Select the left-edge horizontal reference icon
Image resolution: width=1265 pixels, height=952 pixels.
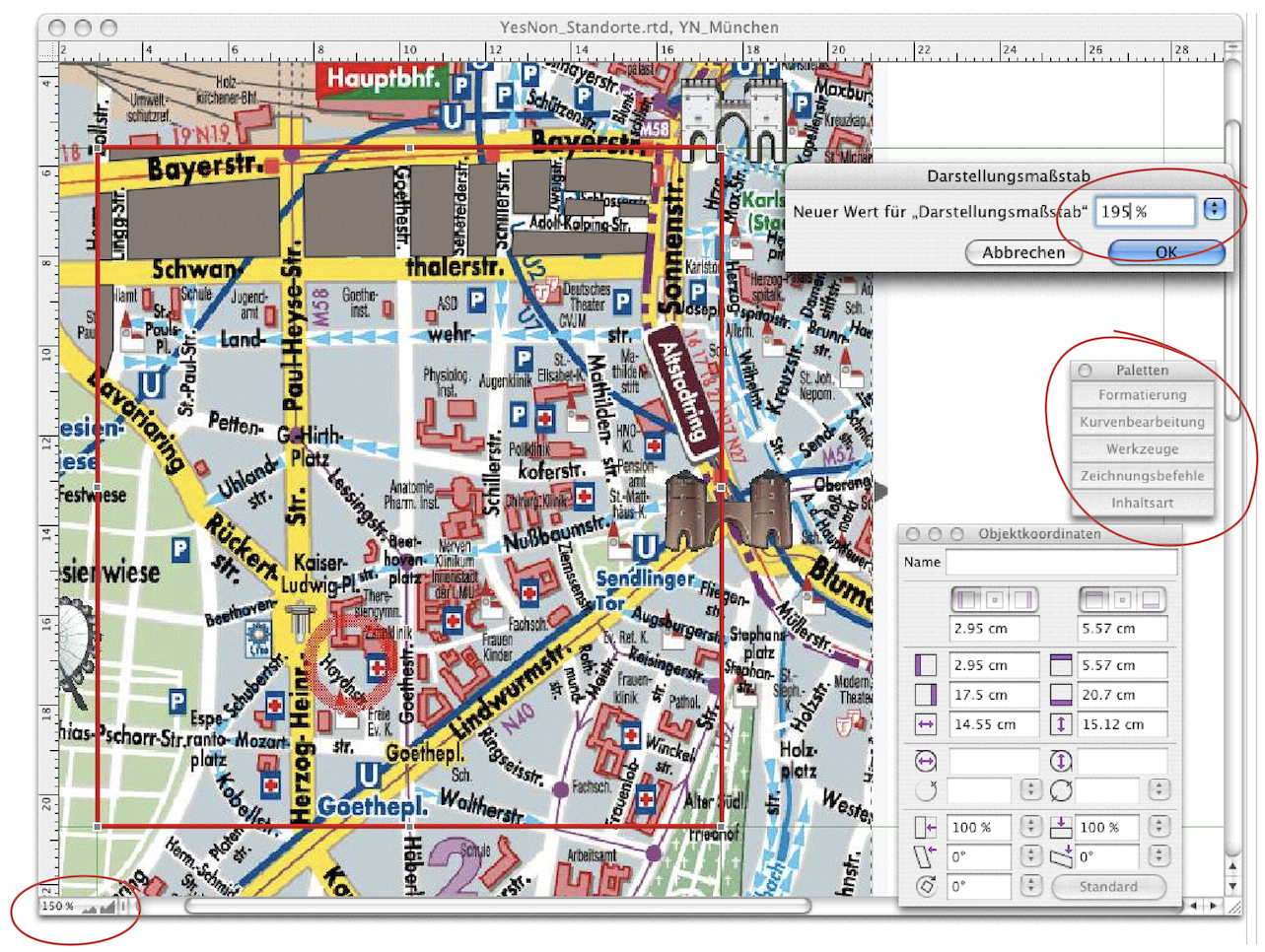coord(967,599)
